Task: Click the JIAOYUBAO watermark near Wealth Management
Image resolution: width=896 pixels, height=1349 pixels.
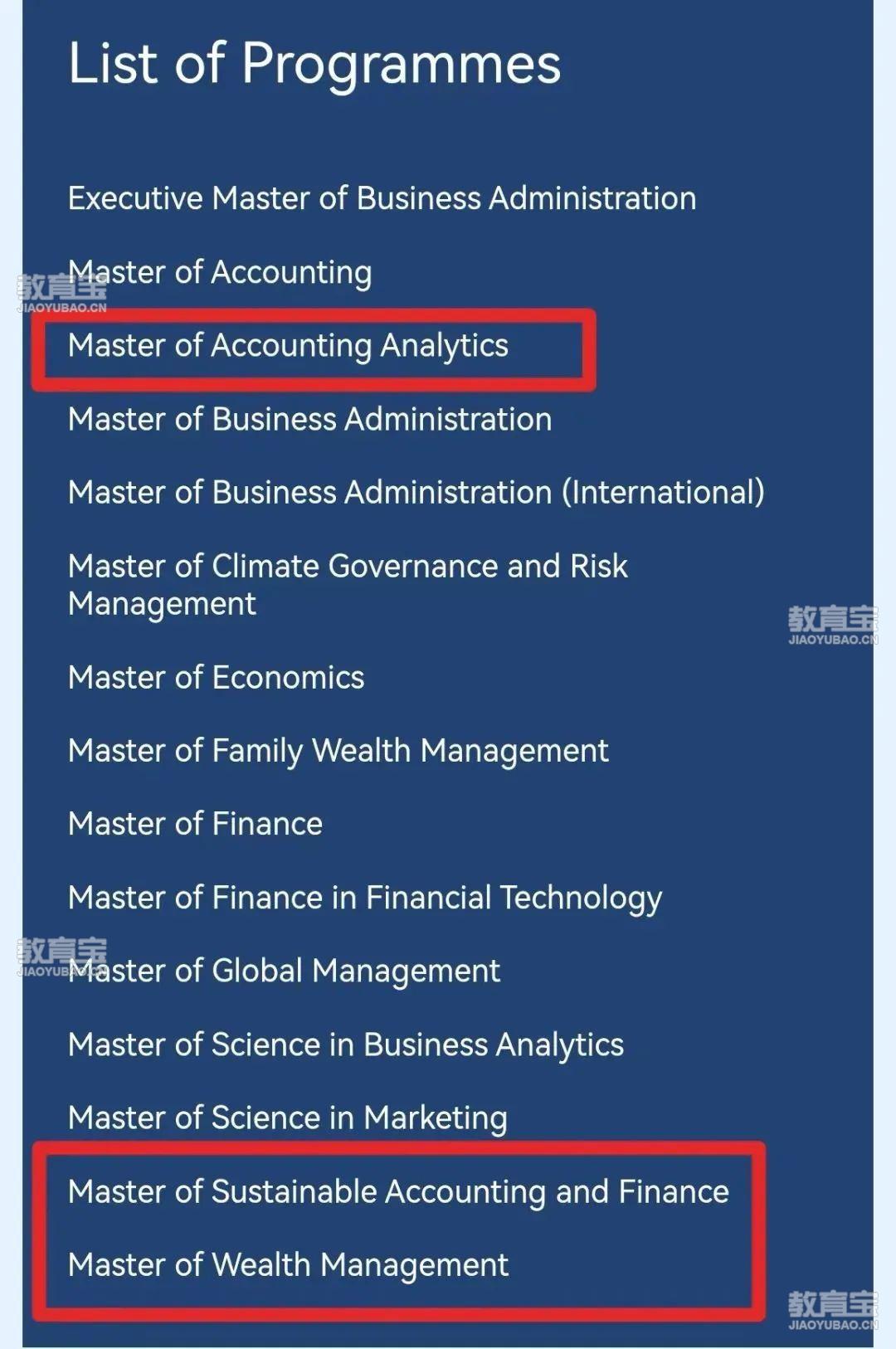Action: pyautogui.click(x=832, y=1310)
